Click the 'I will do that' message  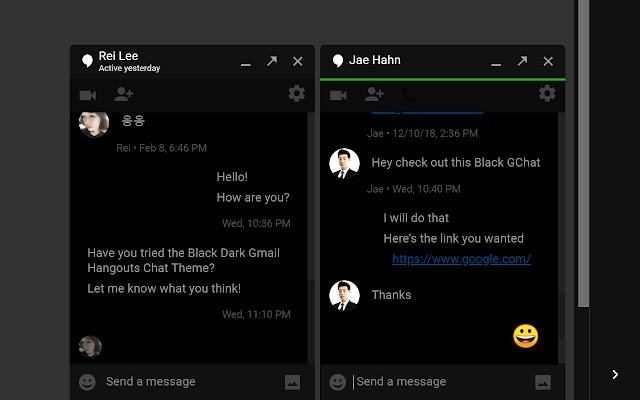click(x=416, y=218)
